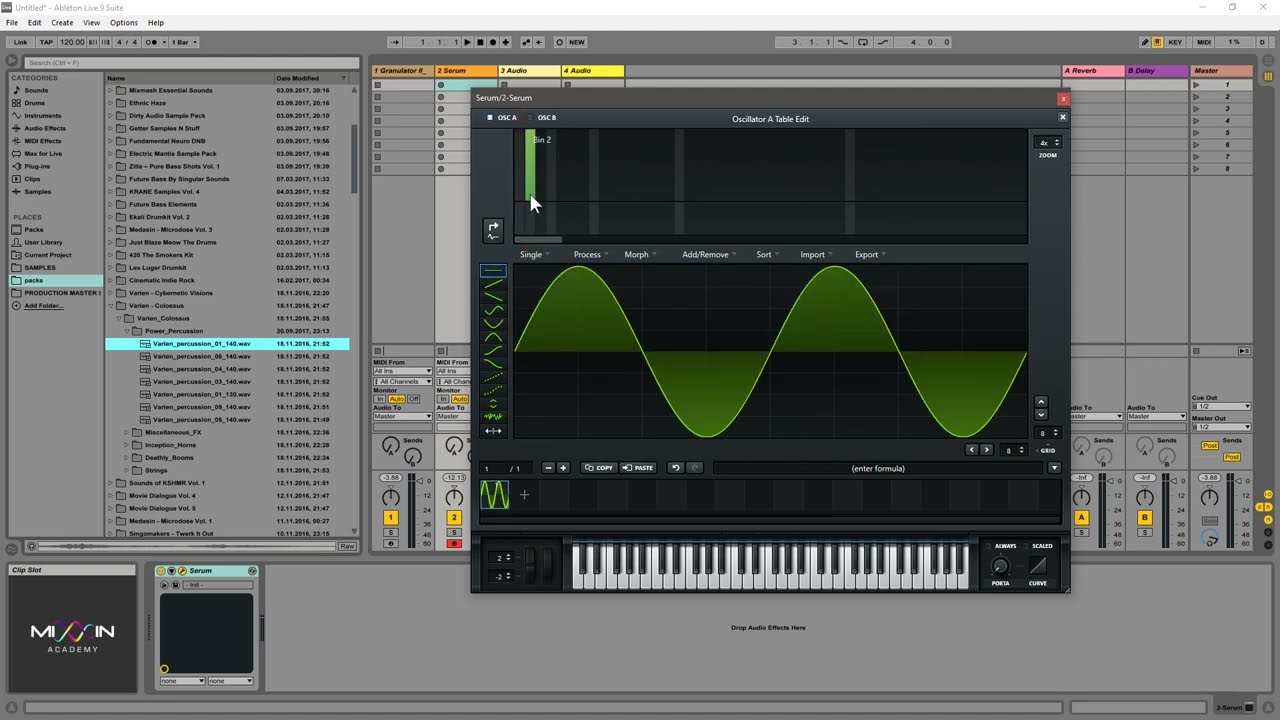Open the Import dropdown menu

coord(816,254)
